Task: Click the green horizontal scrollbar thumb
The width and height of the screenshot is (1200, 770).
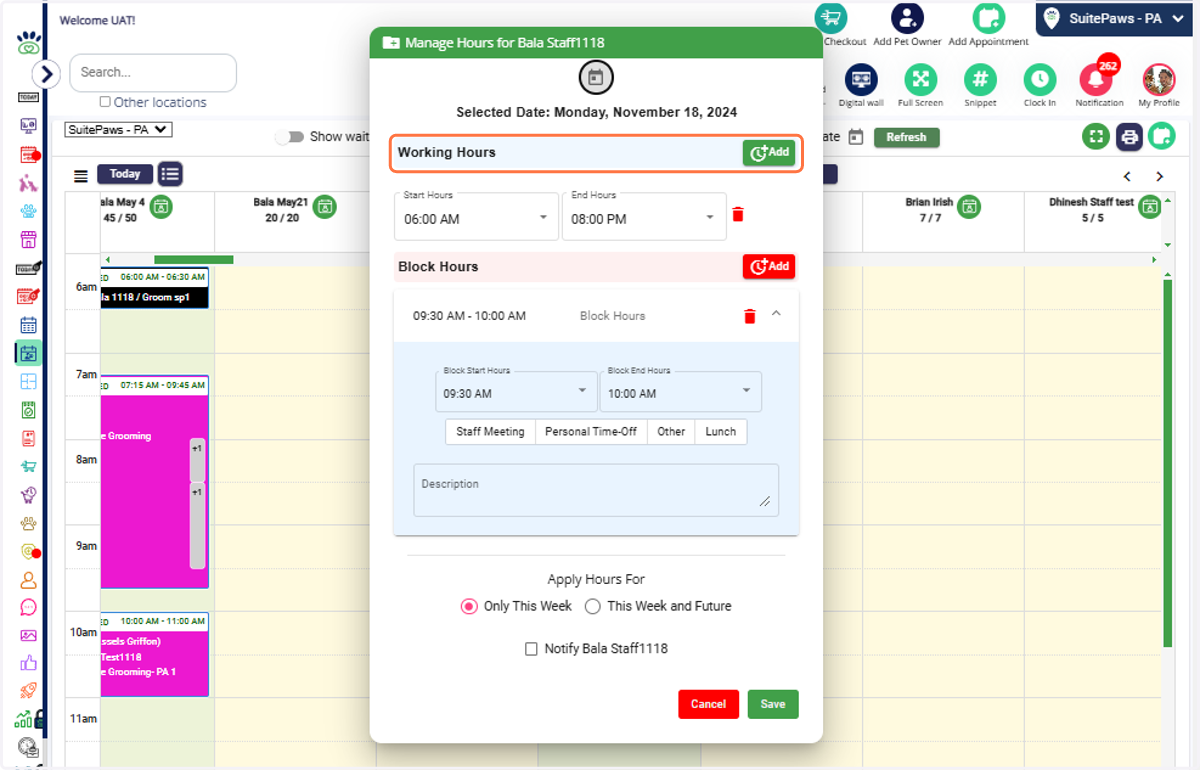Action: click(x=193, y=260)
